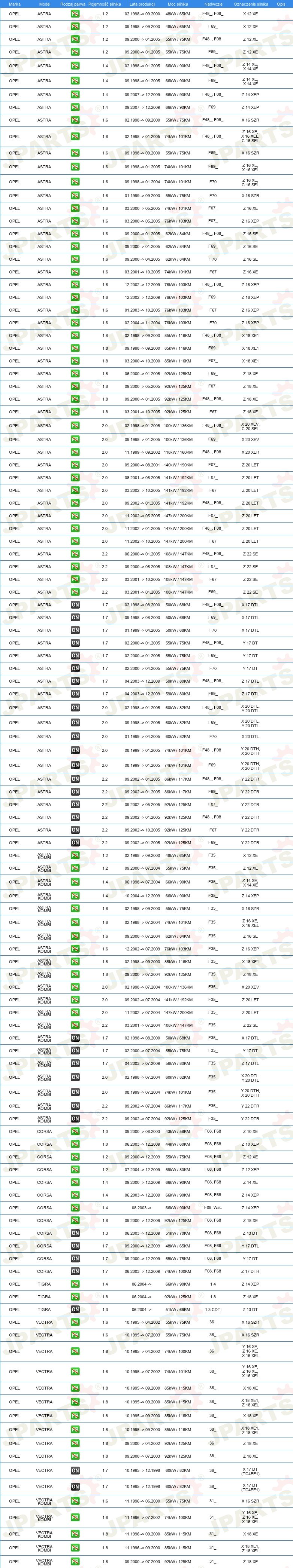This screenshot has height=1568, width=293.
Task: Click engine code Z 17 DTH
Action: [x=250, y=1271]
